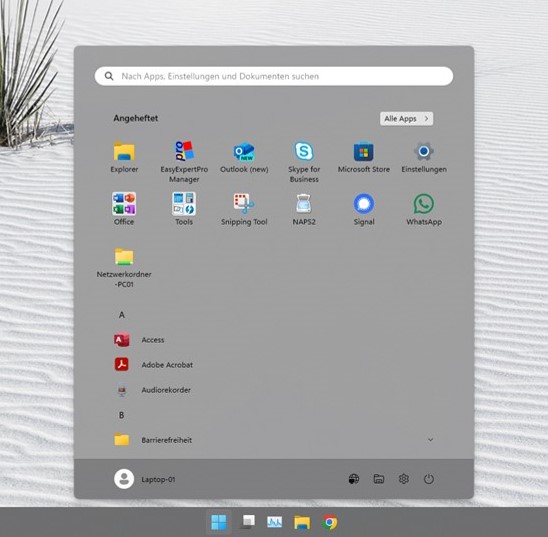This screenshot has height=537, width=548.
Task: Open the pinned Explorer app
Action: tap(124, 157)
